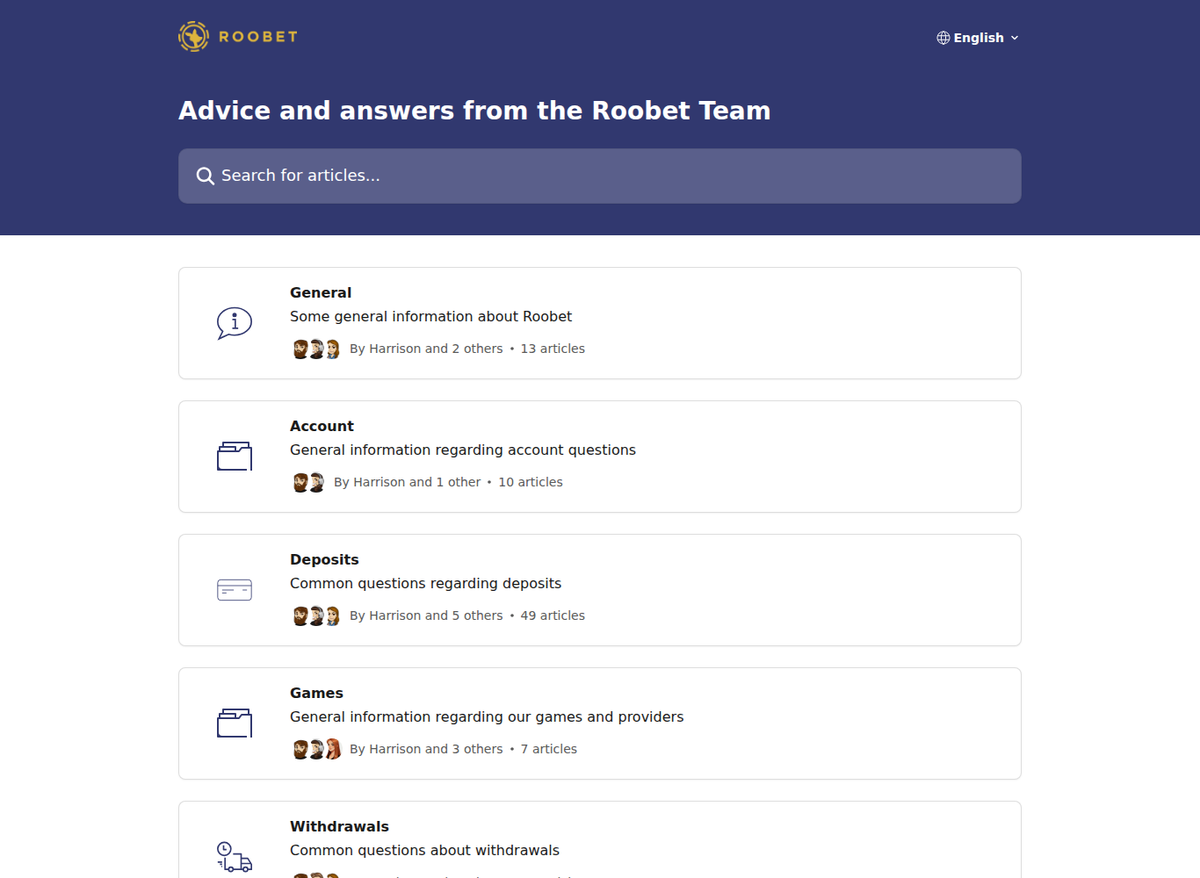The width and height of the screenshot is (1200, 878).
Task: Click '10 articles' text in Account card
Action: click(x=531, y=482)
